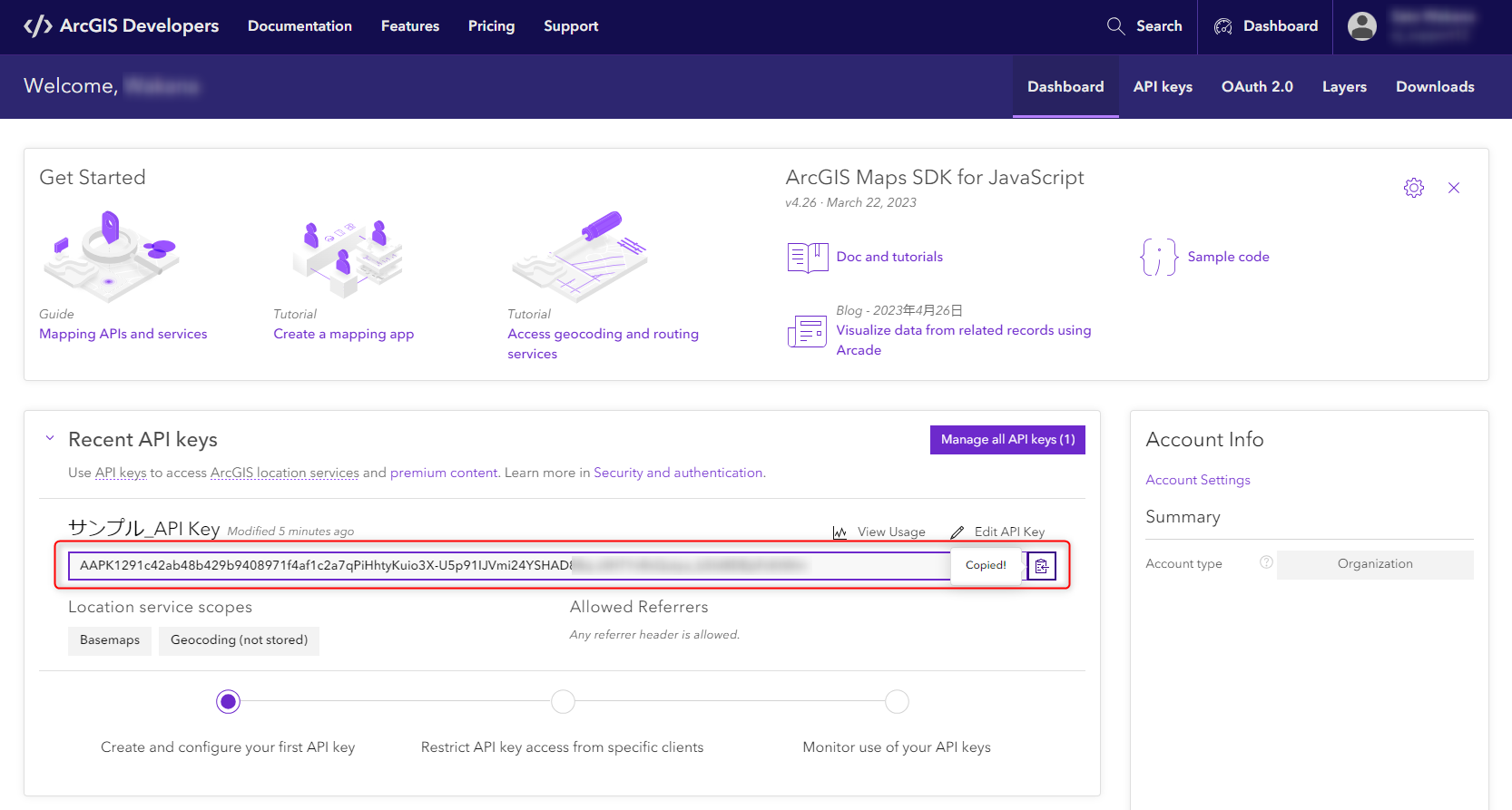This screenshot has height=810, width=1512.
Task: Open the Visualize data with Arcade blog post
Action: 963,340
